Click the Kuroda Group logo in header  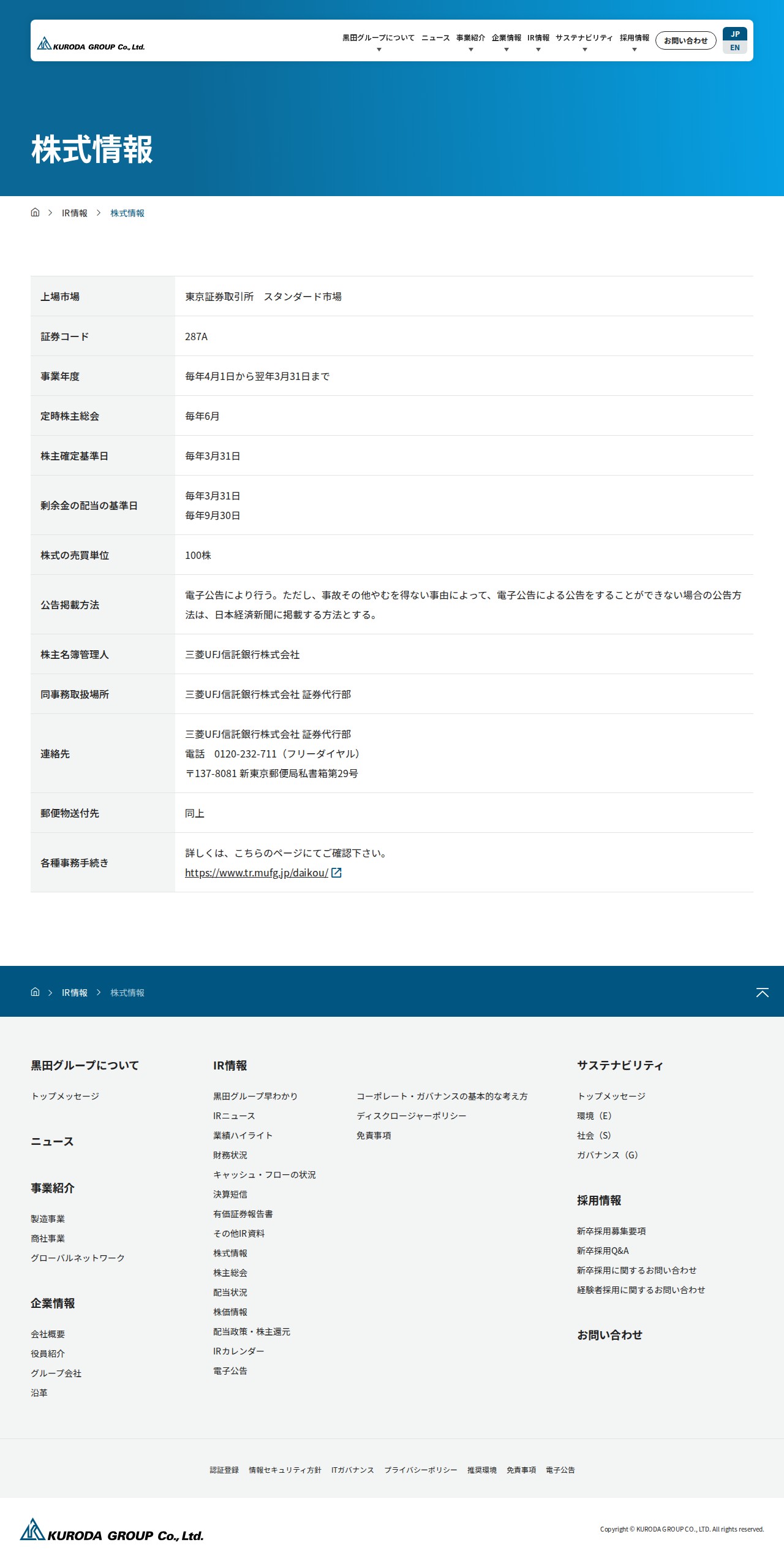pyautogui.click(x=91, y=44)
